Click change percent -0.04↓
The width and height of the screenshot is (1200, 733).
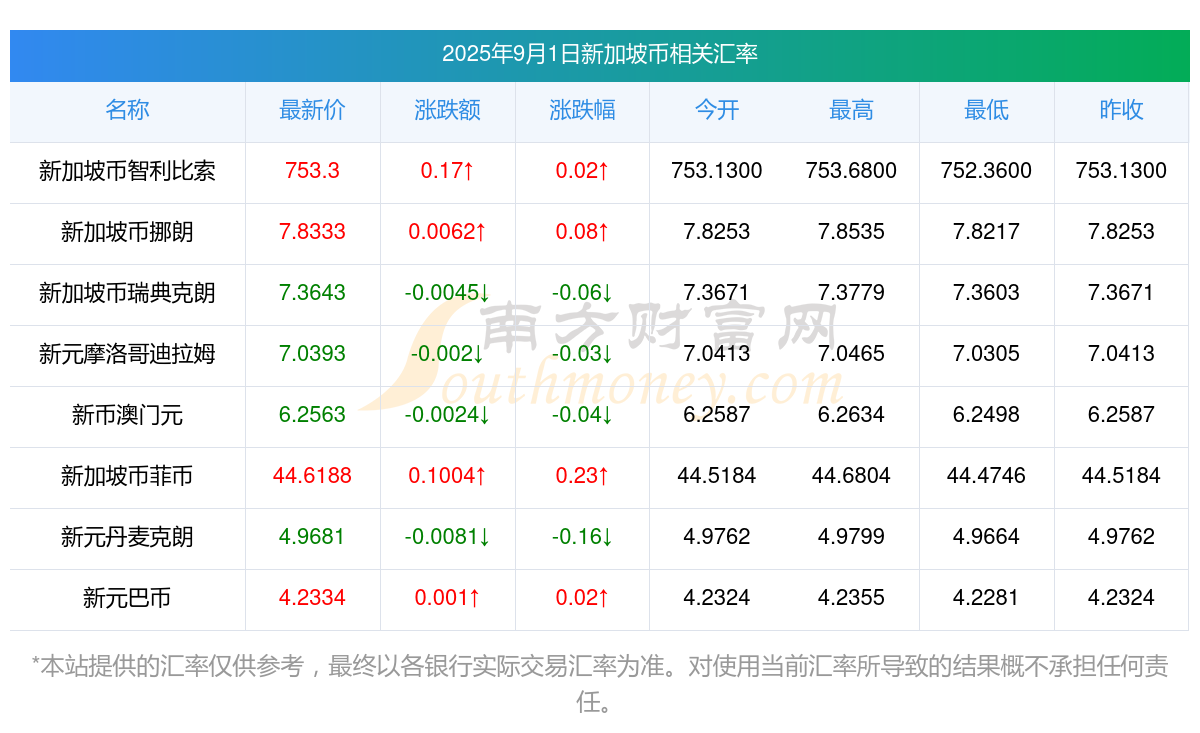coord(582,415)
